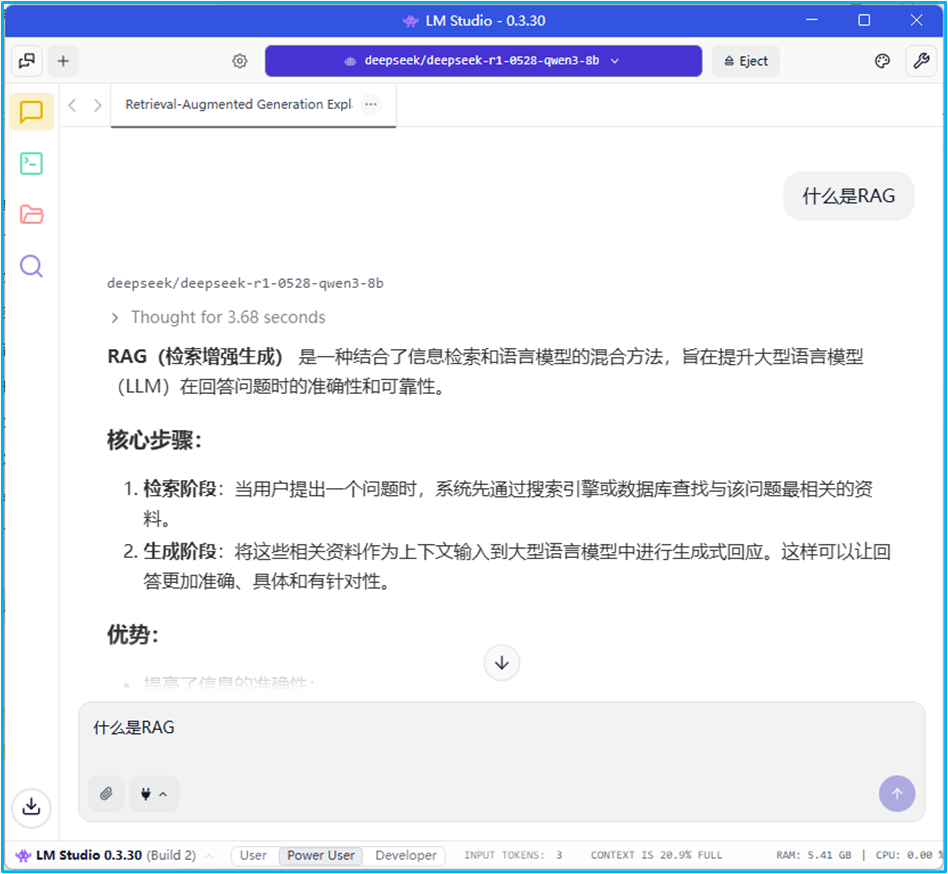Click the '核心步骤' heading
The height and width of the screenshot is (874, 948).
(x=154, y=439)
